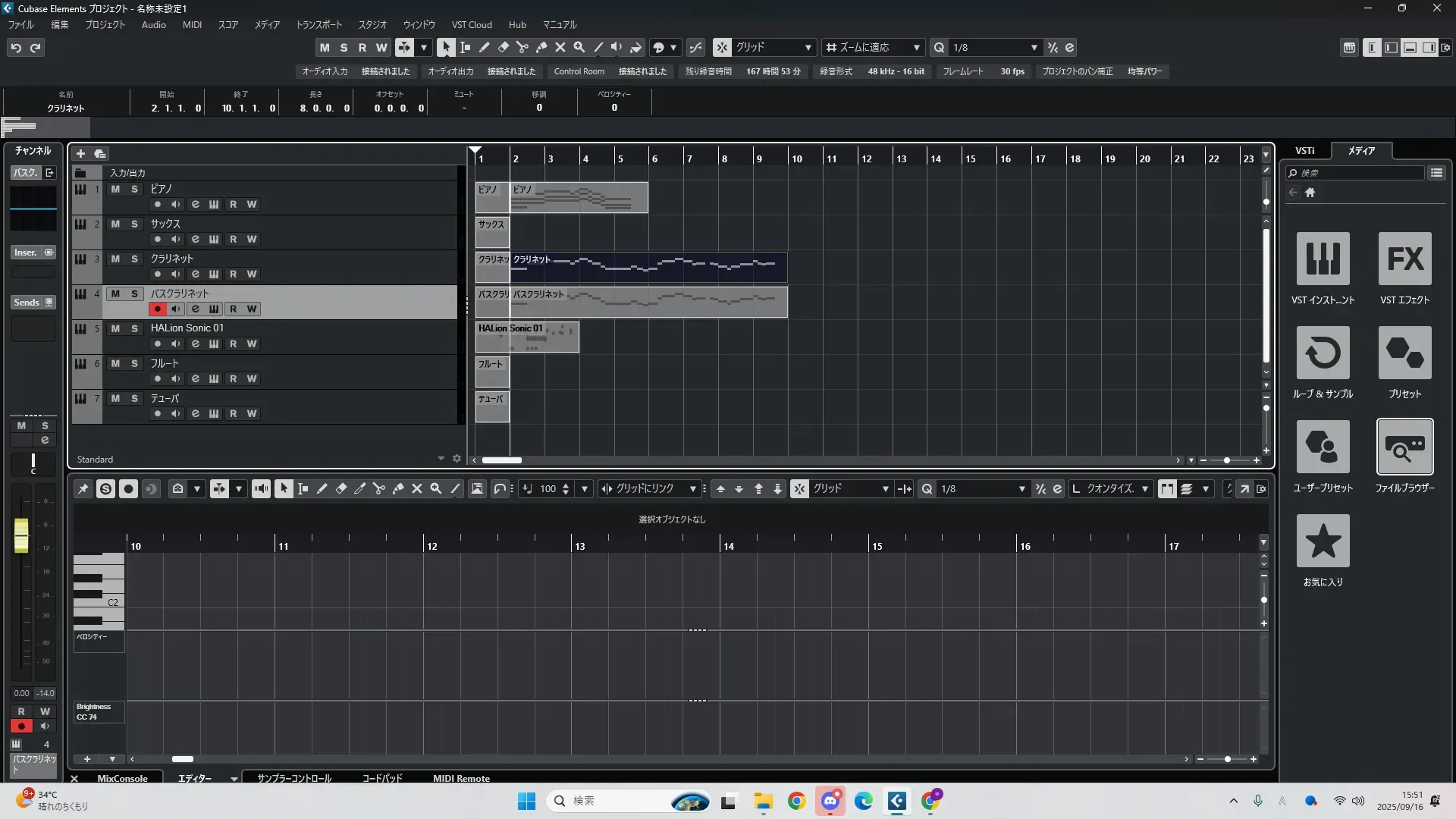Image resolution: width=1456 pixels, height=819 pixels.
Task: Open the グリッドにリンク dropdown in editor
Action: coord(648,489)
